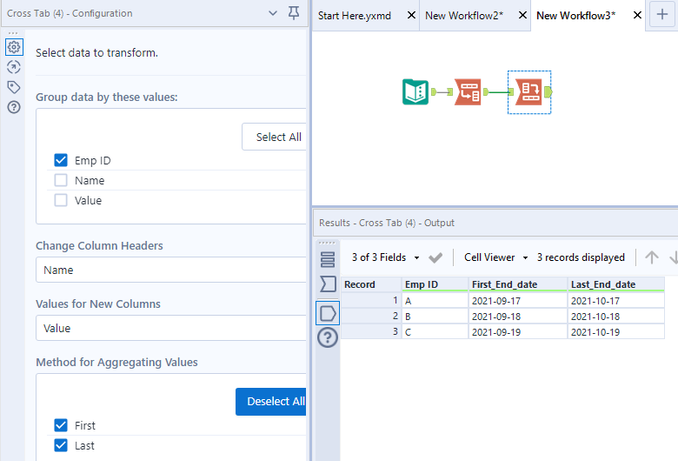The height and width of the screenshot is (461, 678).
Task: Select cell 2021-10-17 in results
Action: pyautogui.click(x=616, y=301)
